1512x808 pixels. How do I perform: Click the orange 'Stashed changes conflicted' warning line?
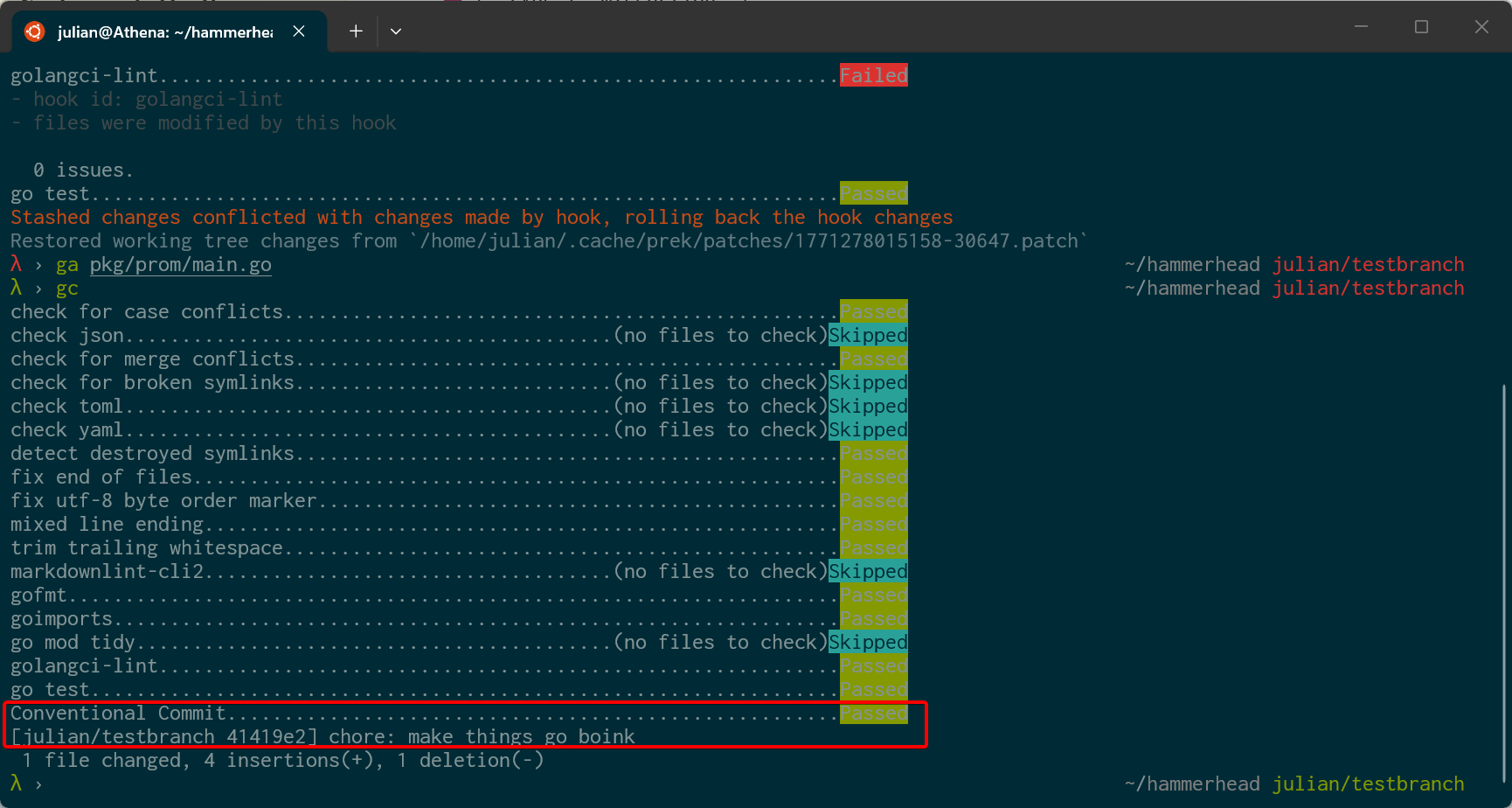[x=481, y=218]
